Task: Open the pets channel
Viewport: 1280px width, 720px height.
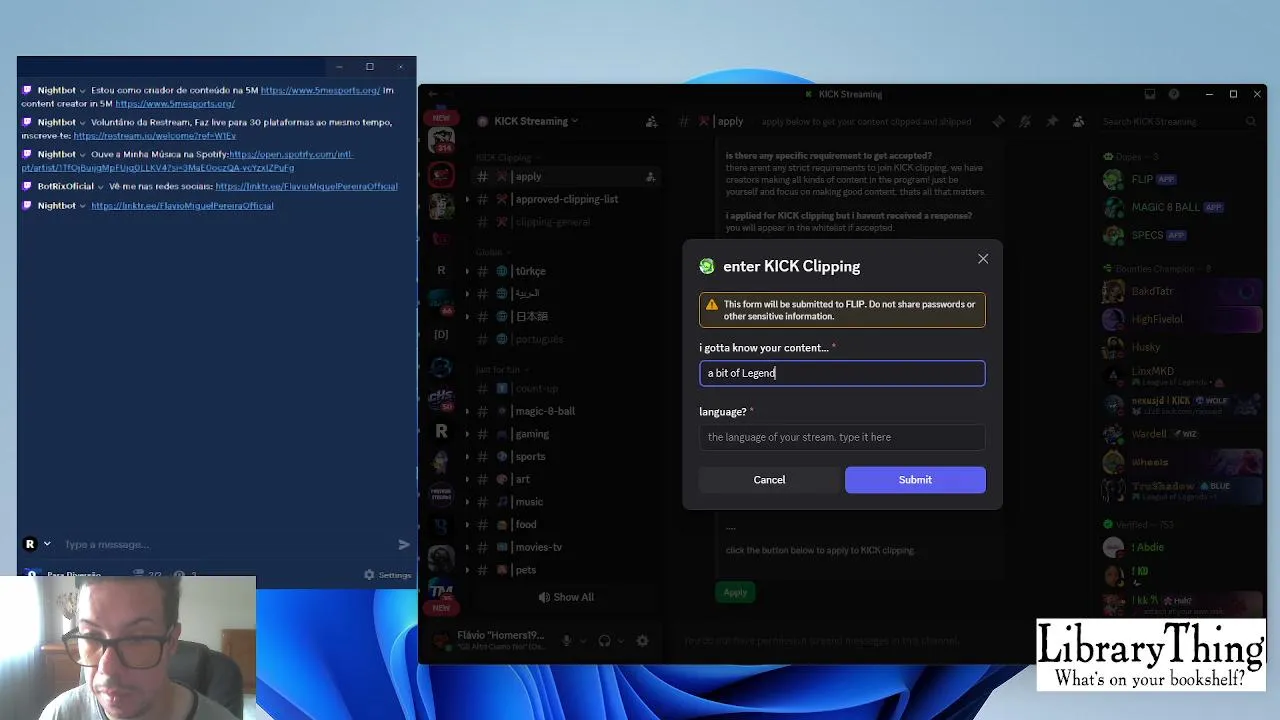Action: pyautogui.click(x=525, y=570)
